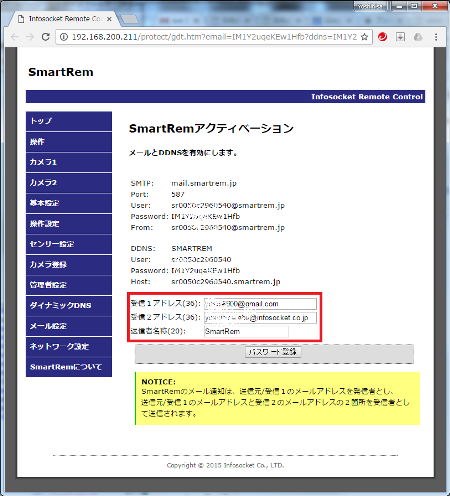Open SmartRemについて in the sidebar
The height and width of the screenshot is (496, 450).
69,367
